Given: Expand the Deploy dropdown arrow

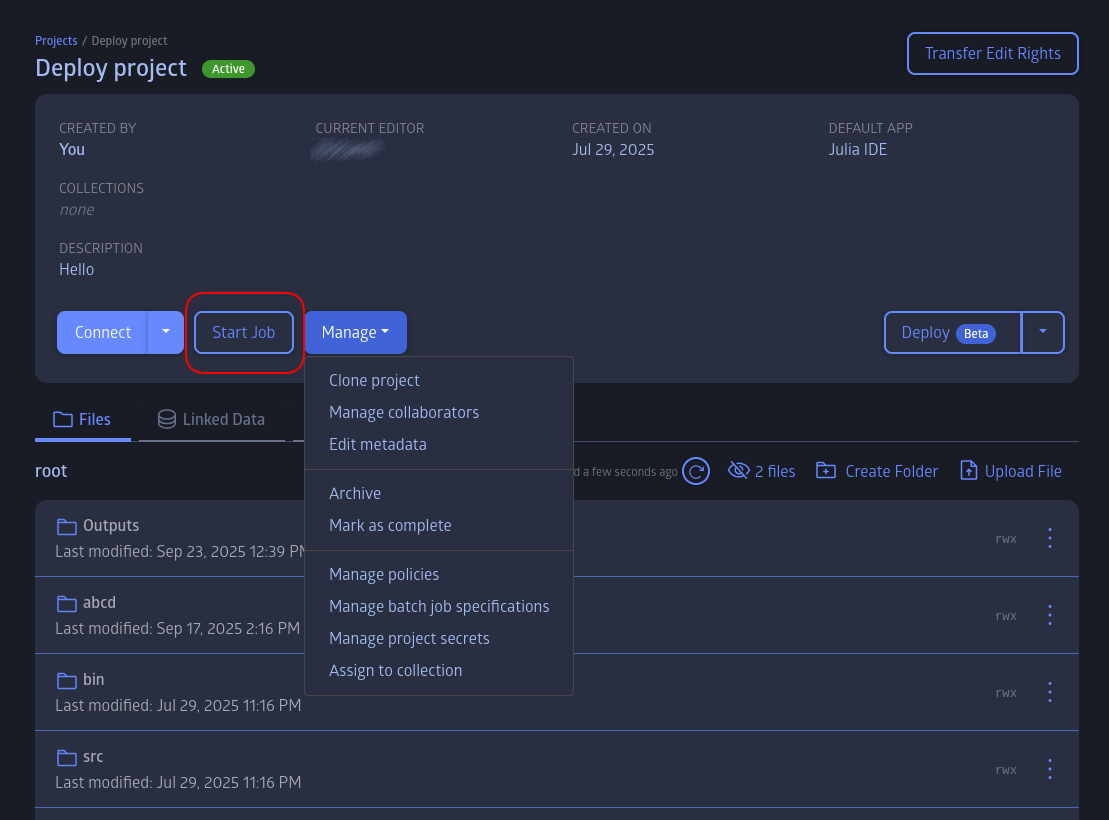Looking at the screenshot, I should pyautogui.click(x=1043, y=332).
